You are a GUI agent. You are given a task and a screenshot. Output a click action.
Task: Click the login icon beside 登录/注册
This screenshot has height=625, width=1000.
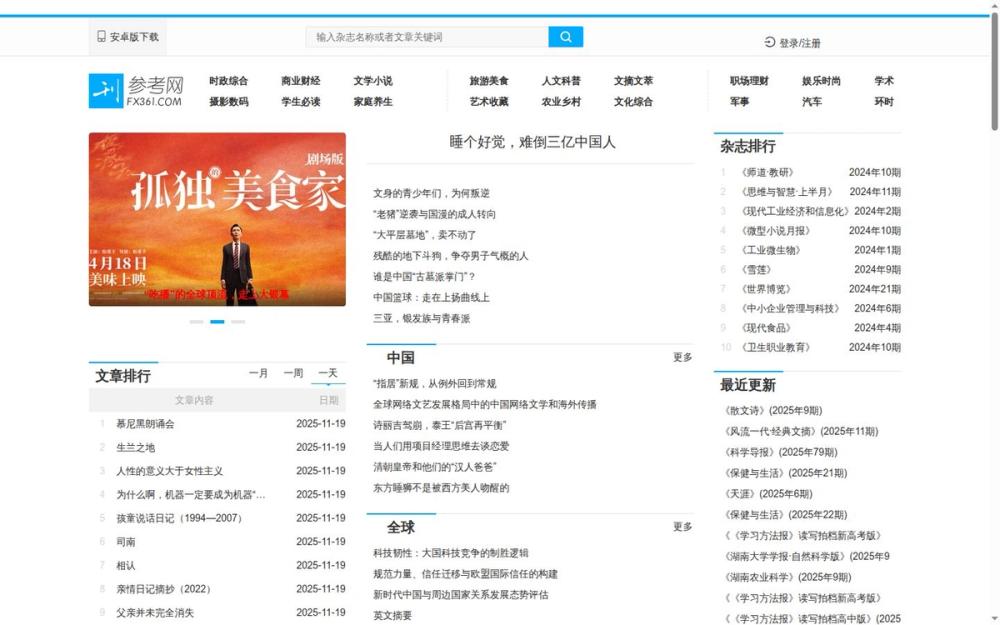point(770,42)
